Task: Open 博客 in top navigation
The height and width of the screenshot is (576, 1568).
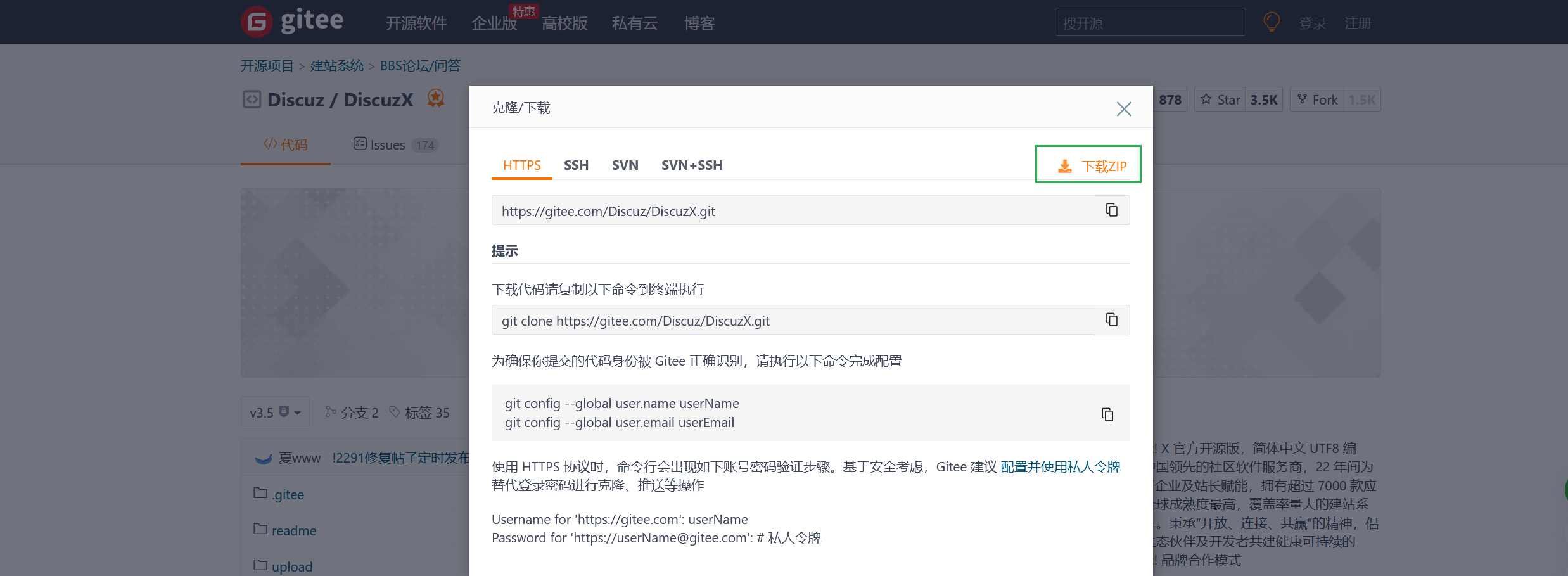Action: 699,23
